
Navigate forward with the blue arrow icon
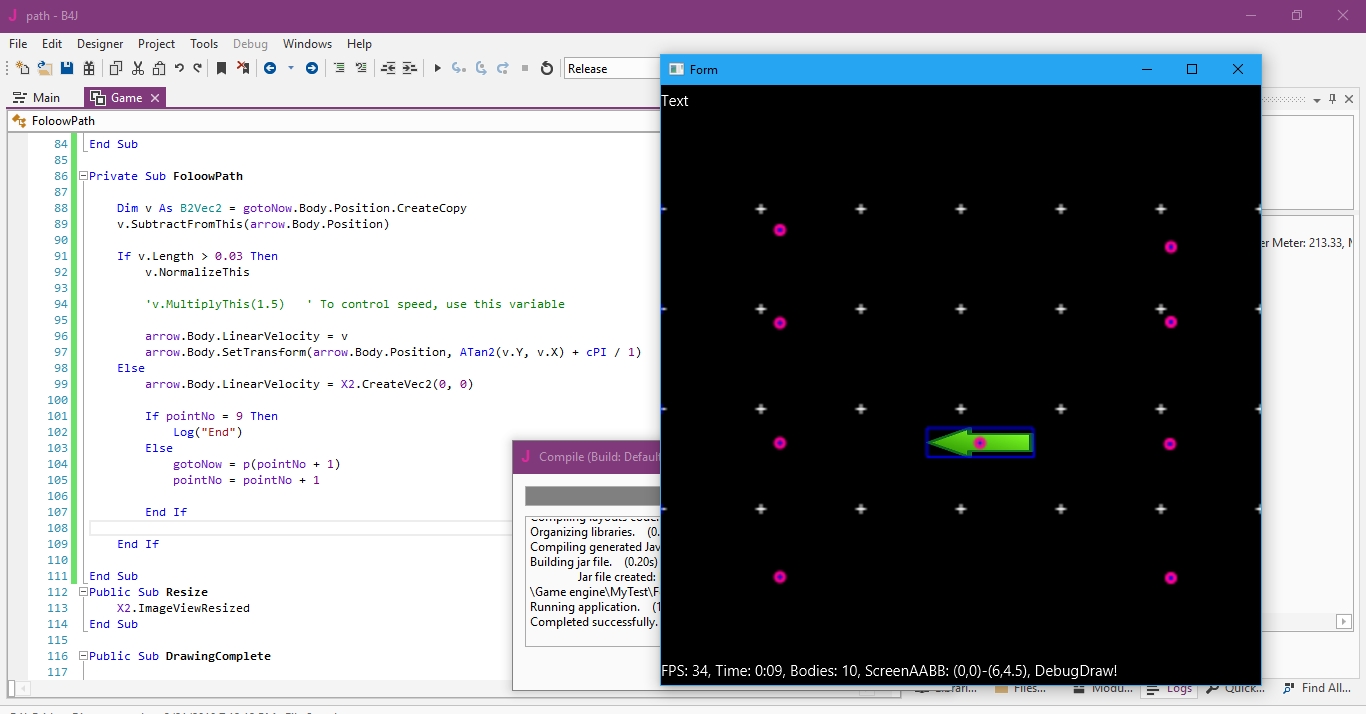click(x=312, y=69)
